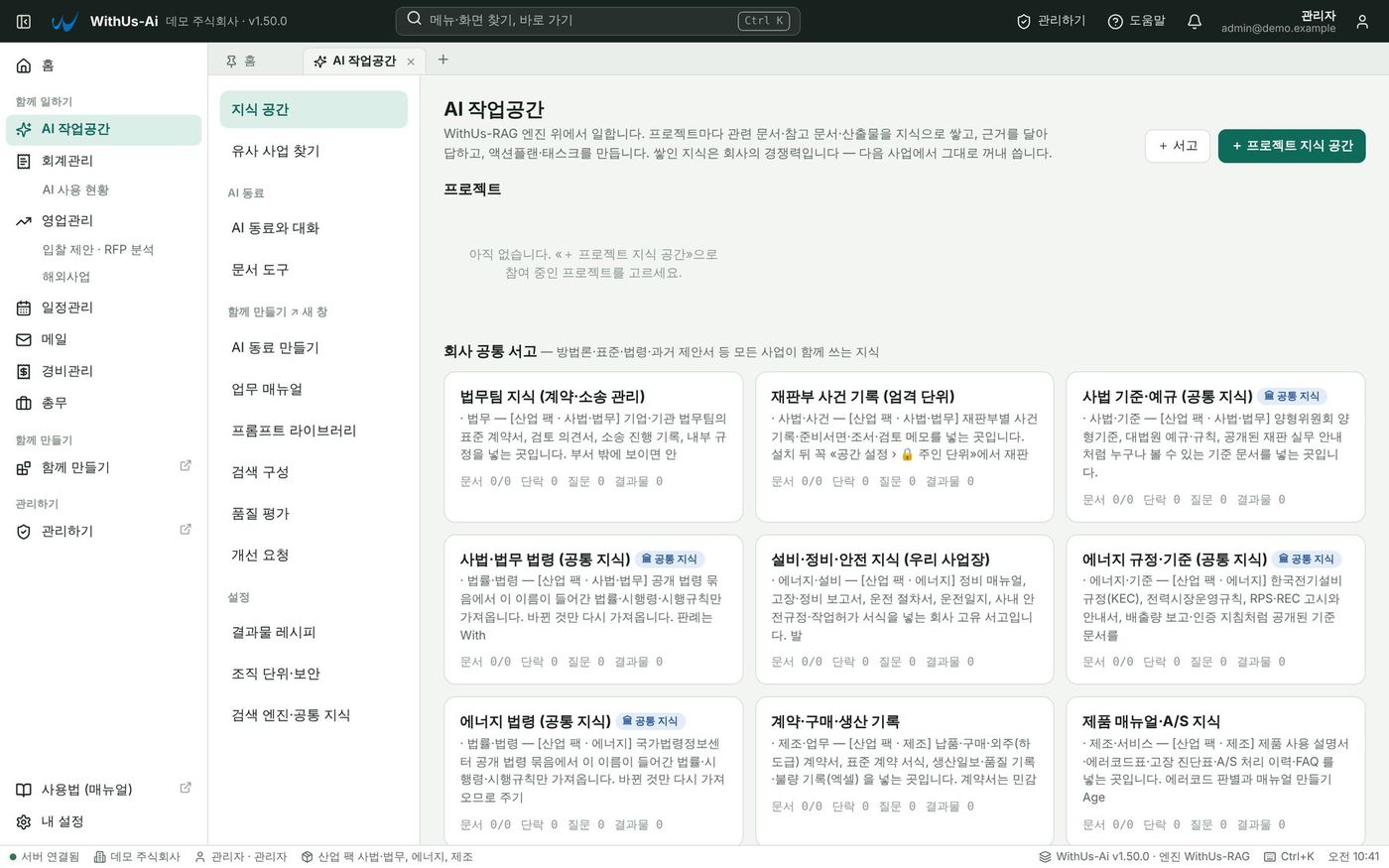Click the WithUs-Ai v1.50.0 engine status text
The image size is (1389, 868).
[x=1144, y=856]
